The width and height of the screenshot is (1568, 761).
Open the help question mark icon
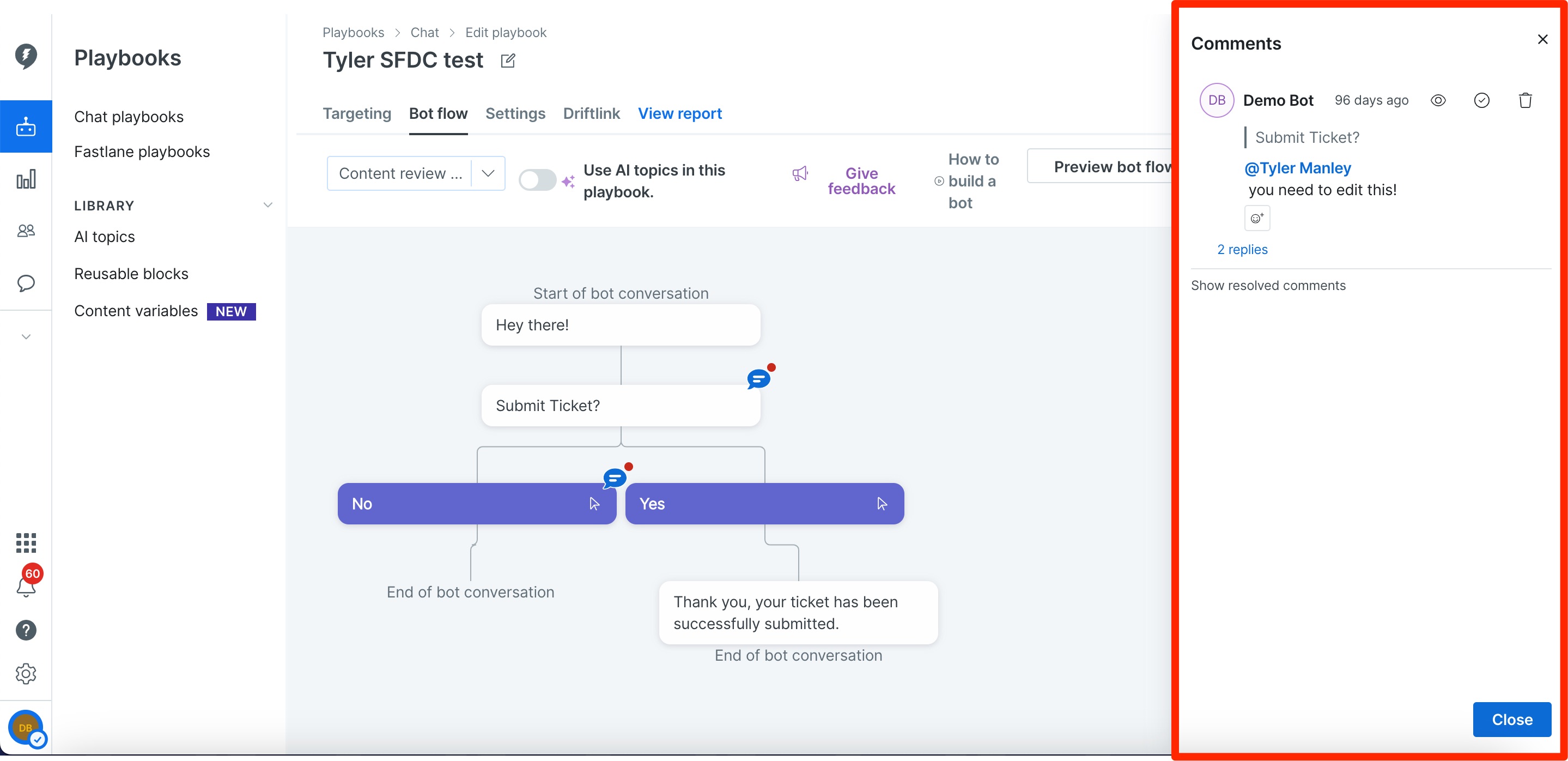tap(26, 630)
